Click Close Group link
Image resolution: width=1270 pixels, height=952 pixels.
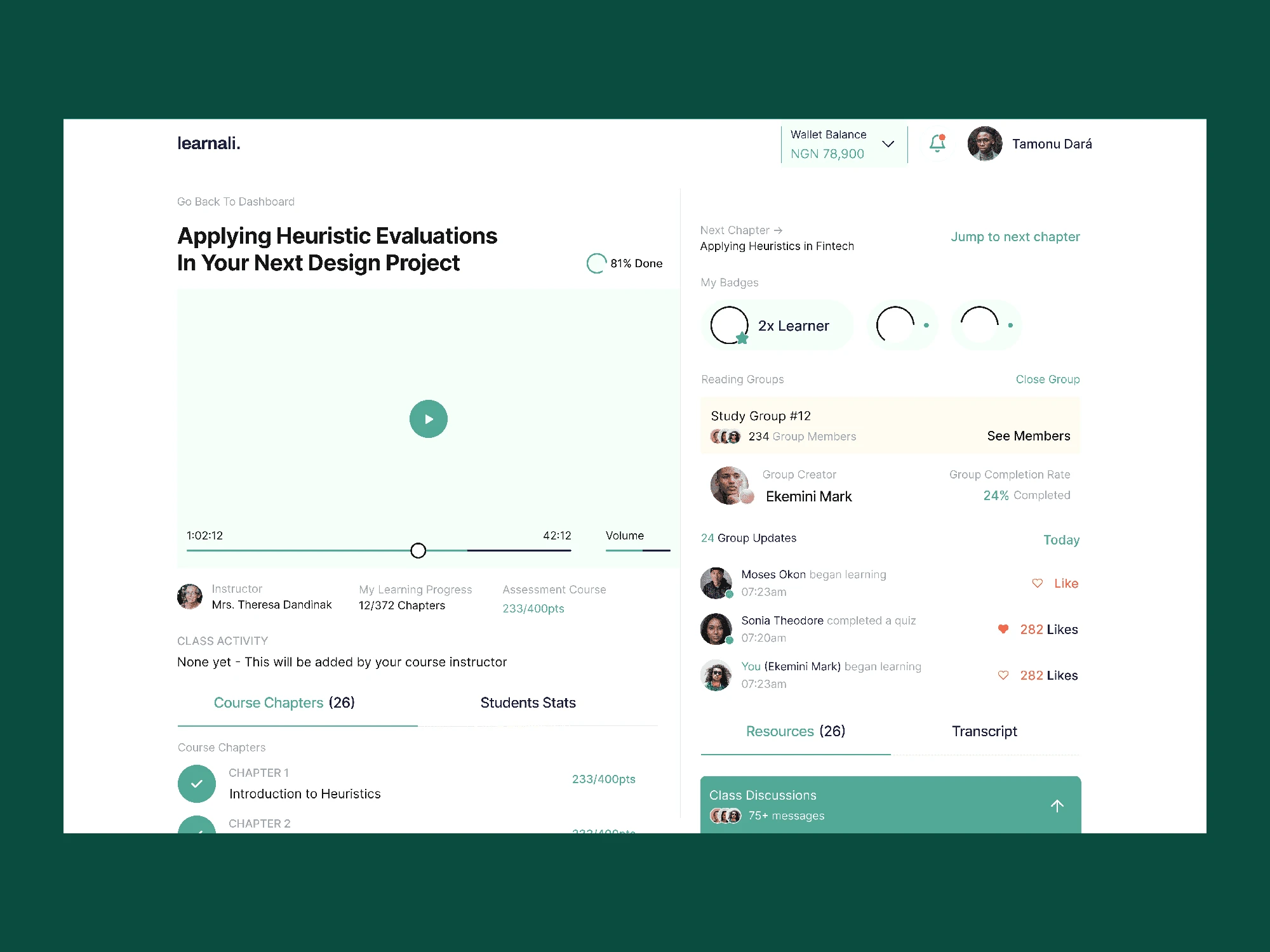(1048, 379)
